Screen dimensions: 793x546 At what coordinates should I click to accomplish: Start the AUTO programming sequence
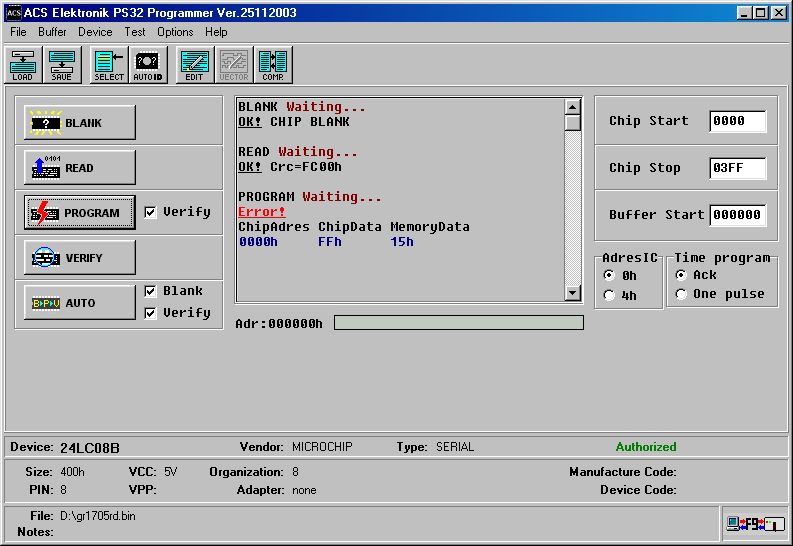80,303
